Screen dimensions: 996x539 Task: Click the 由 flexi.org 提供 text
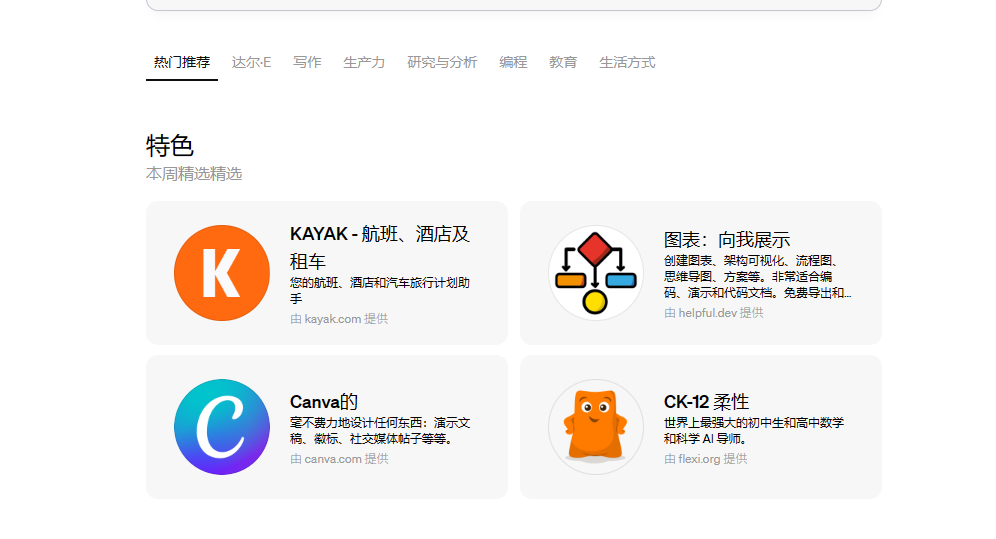coord(706,459)
